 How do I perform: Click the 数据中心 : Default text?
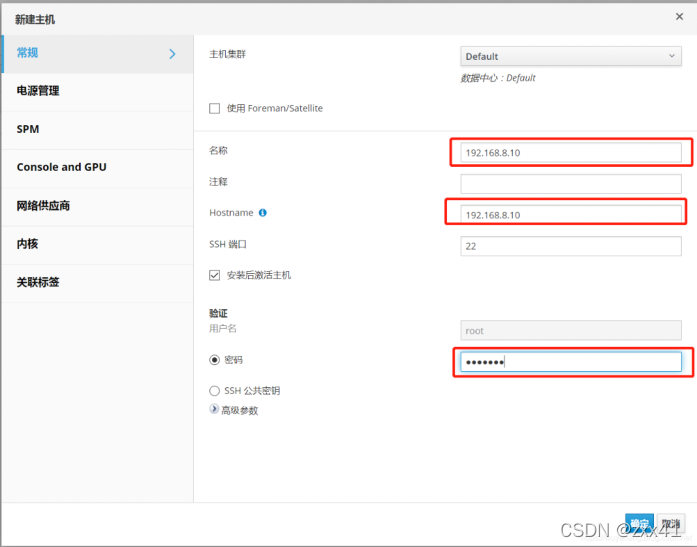pyautogui.click(x=498, y=78)
